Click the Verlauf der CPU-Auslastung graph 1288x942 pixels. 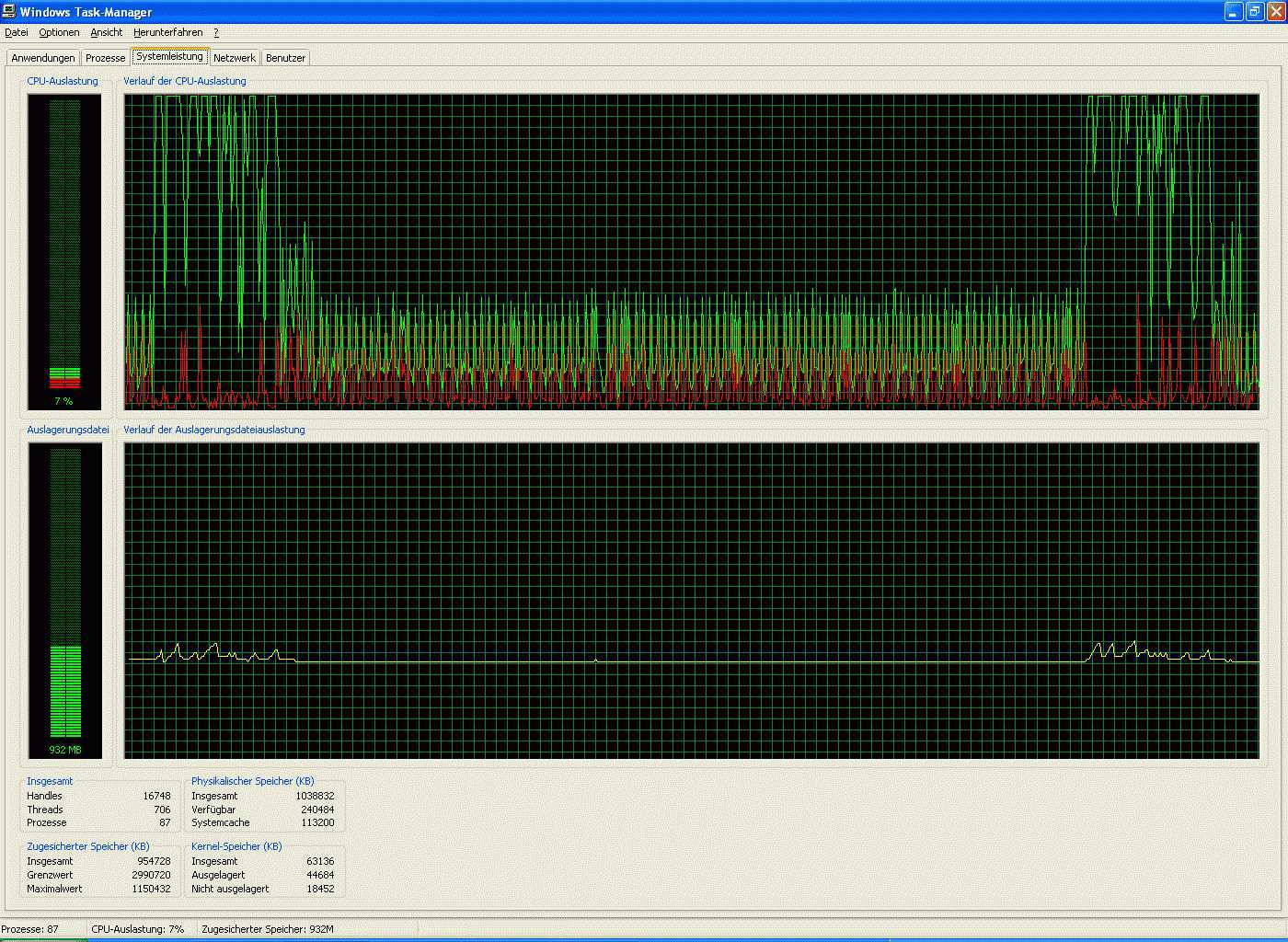691,251
